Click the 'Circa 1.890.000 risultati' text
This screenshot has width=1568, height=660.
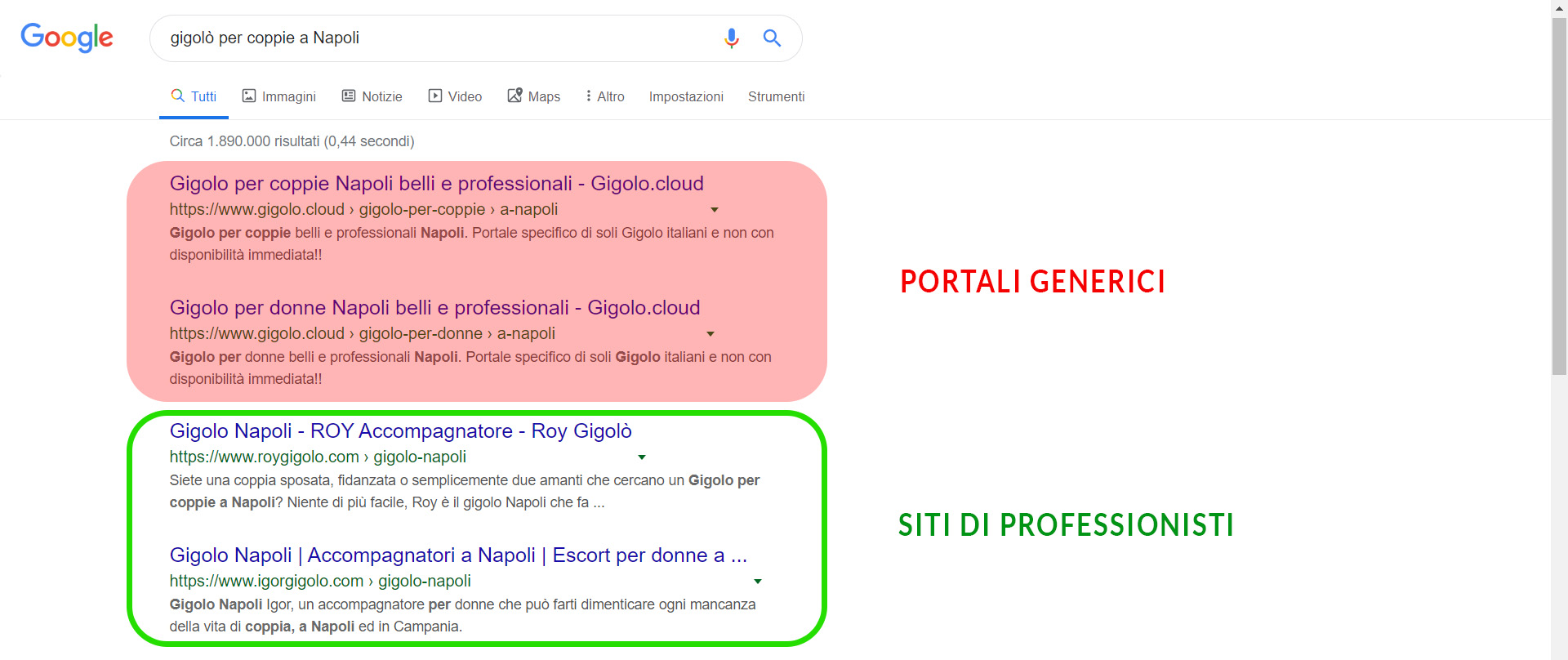292,141
